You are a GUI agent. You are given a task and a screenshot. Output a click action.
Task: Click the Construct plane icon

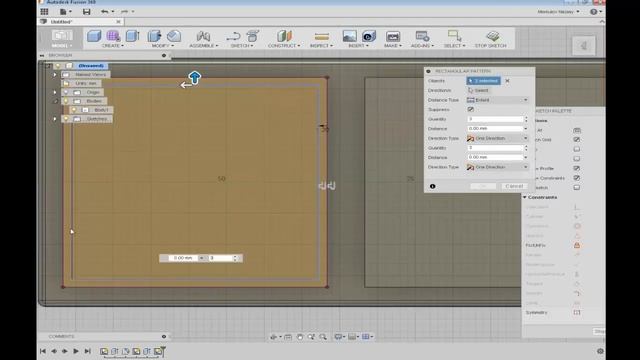coord(284,36)
